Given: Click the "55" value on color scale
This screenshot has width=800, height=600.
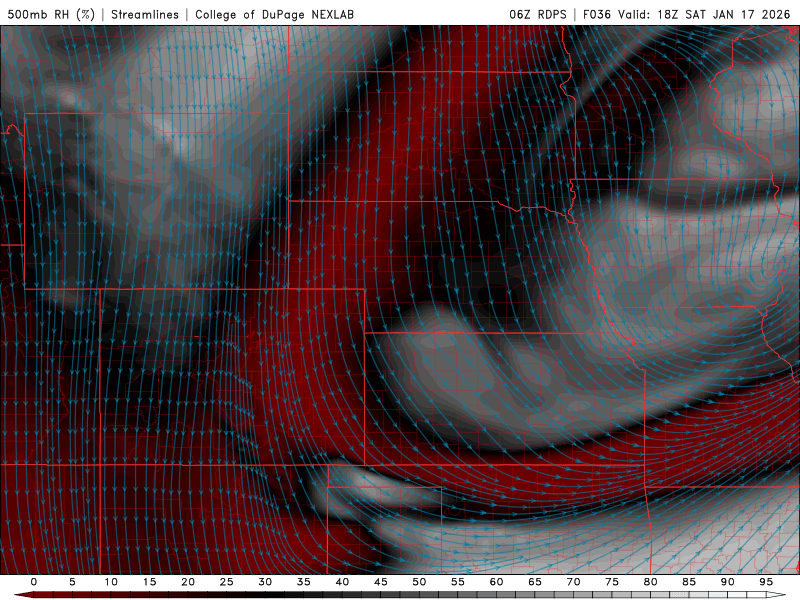Looking at the screenshot, I should point(457,582).
